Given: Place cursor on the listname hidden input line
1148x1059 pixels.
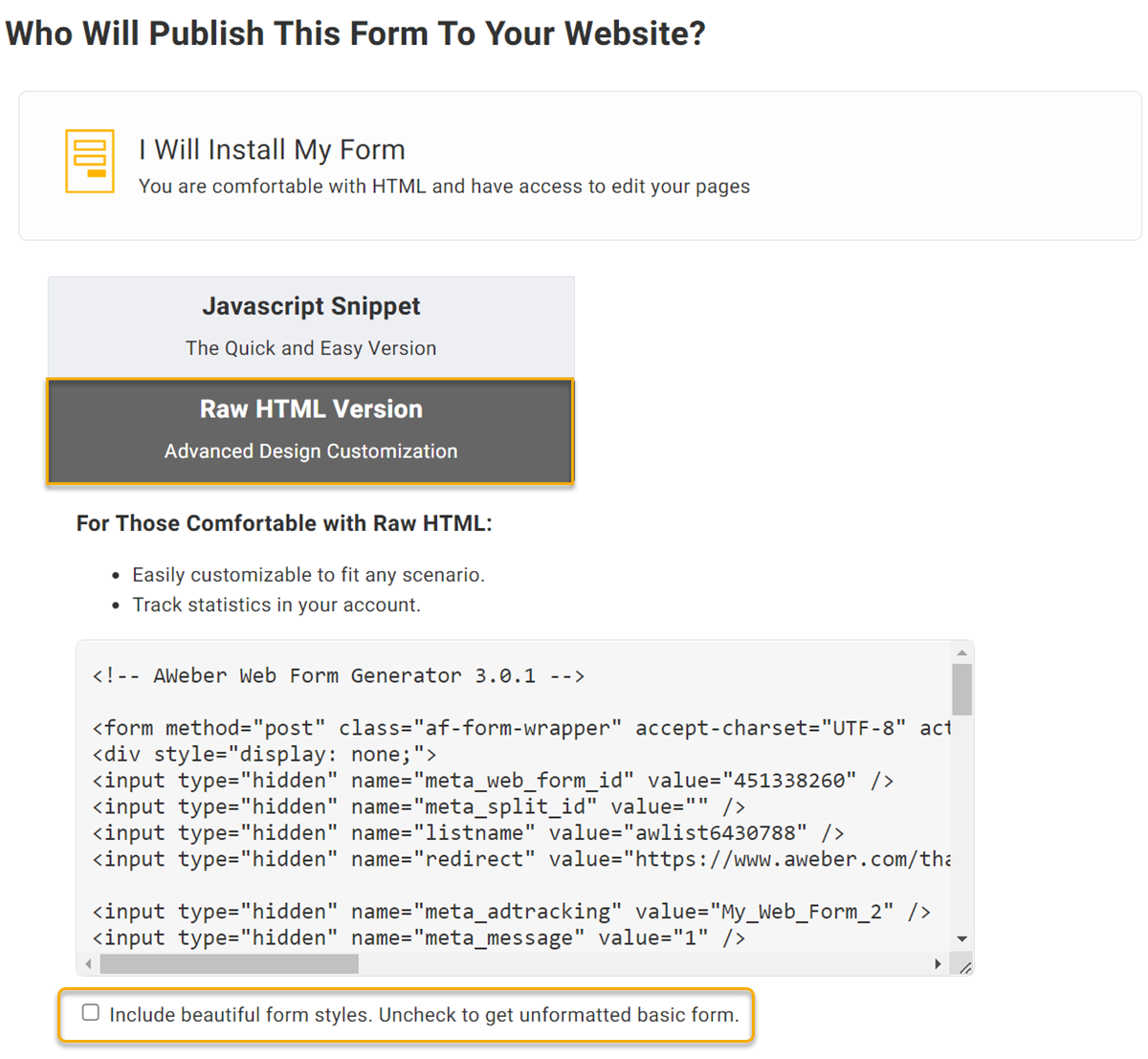Looking at the screenshot, I should 468,833.
